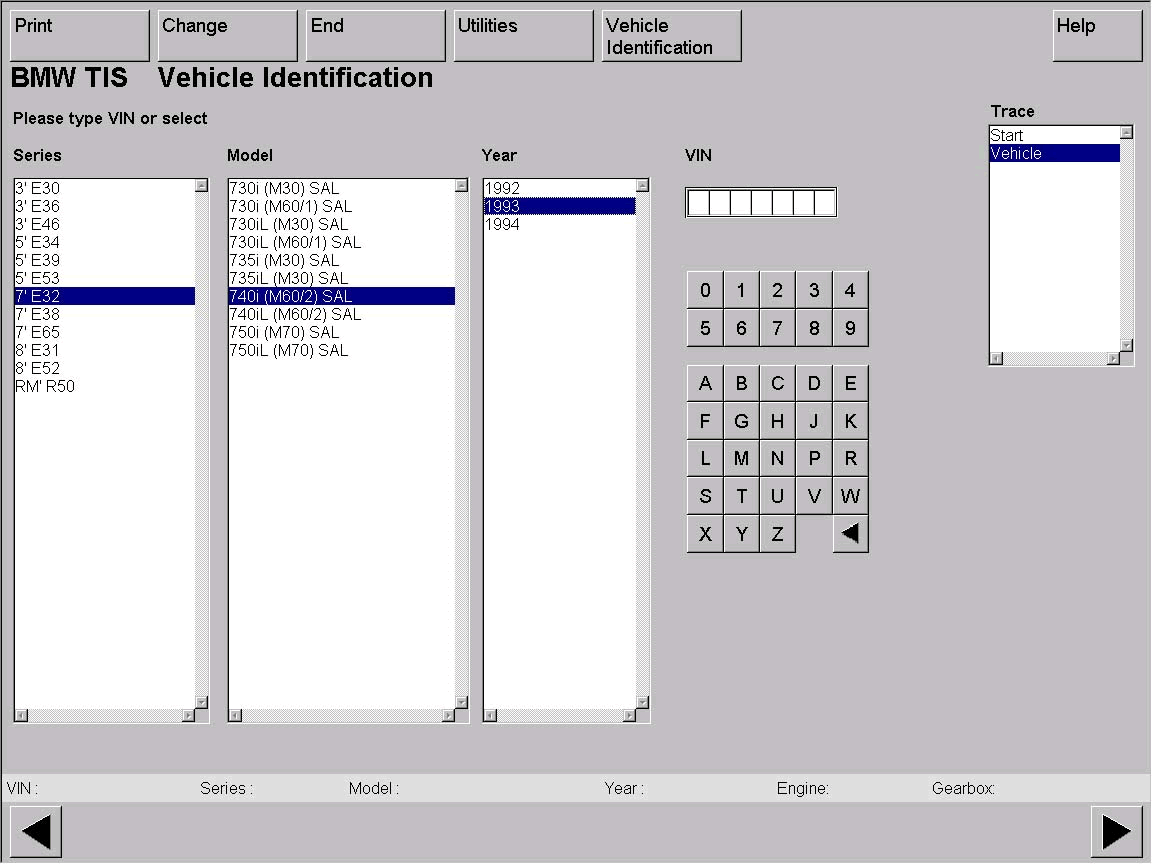Select series 3' E36

(104, 206)
